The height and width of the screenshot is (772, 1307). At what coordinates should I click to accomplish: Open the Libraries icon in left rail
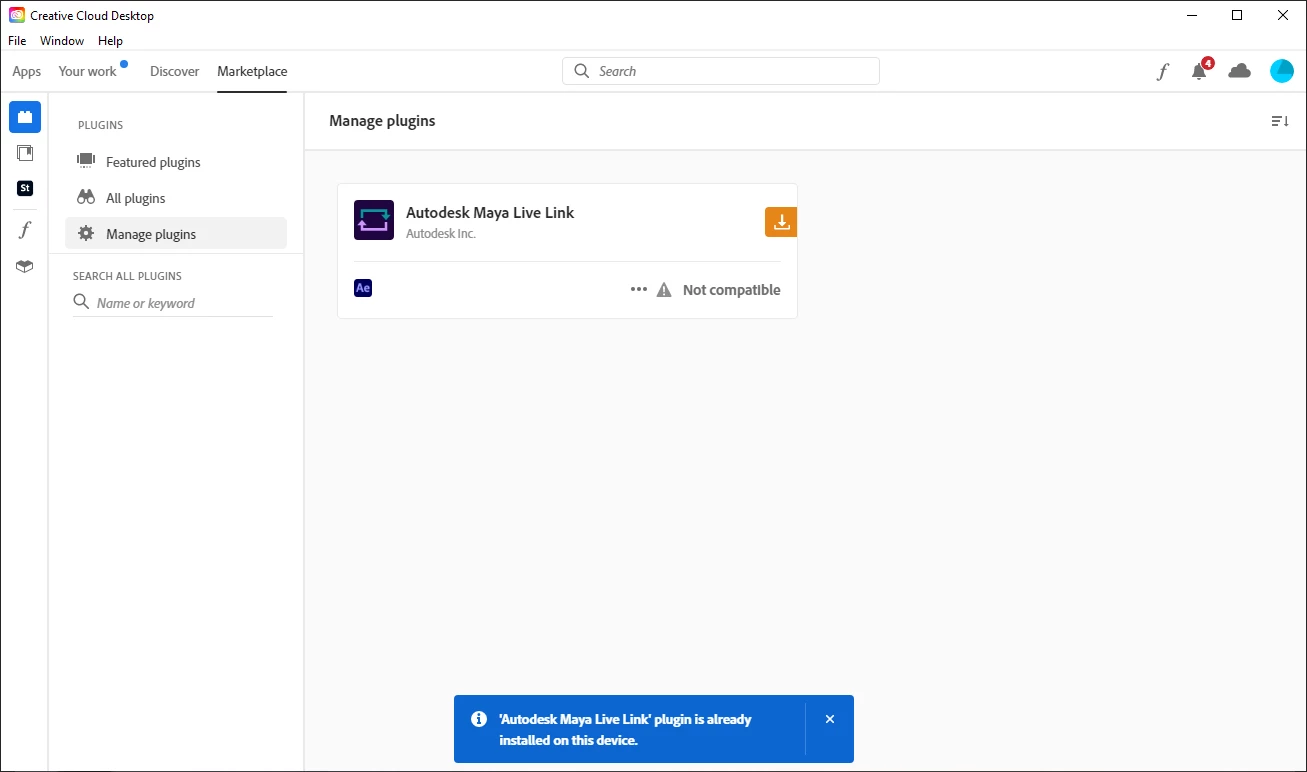point(25,153)
